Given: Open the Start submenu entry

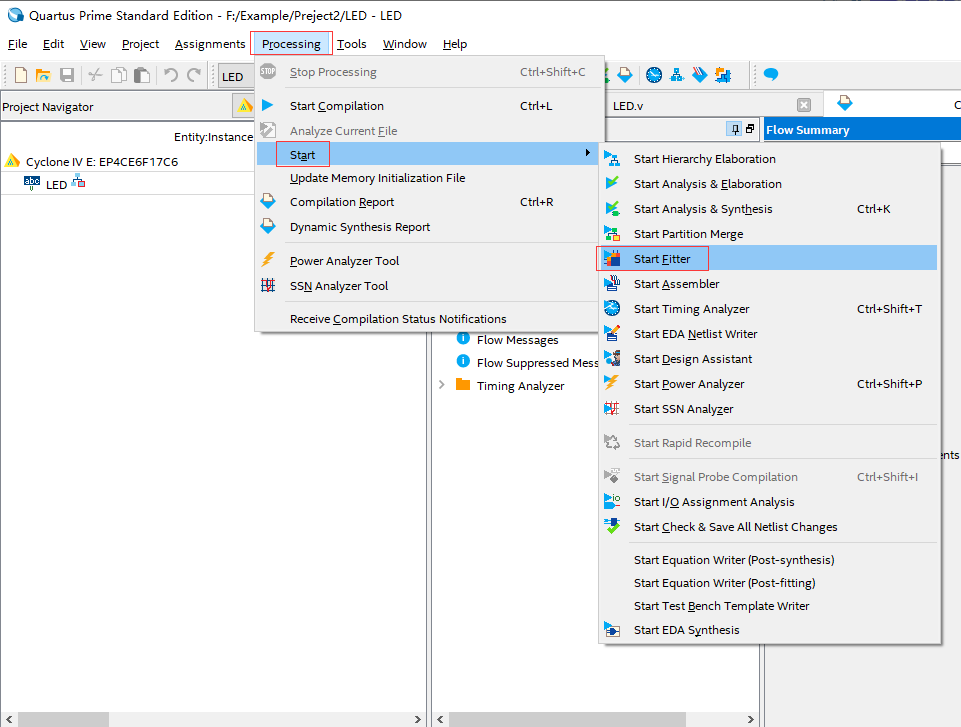Looking at the screenshot, I should (x=428, y=154).
